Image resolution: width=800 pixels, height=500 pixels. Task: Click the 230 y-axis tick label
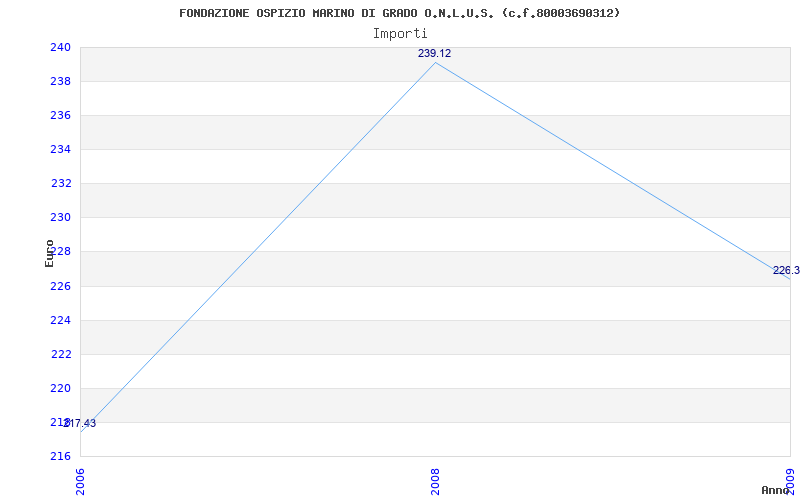(60, 217)
